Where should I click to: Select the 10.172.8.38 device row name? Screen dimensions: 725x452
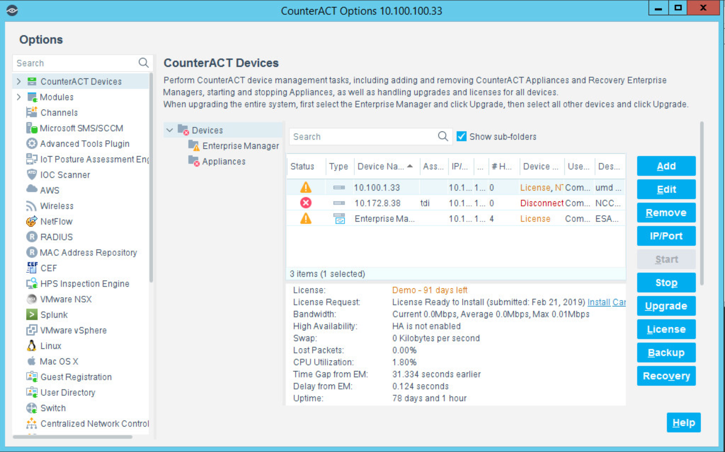tap(377, 203)
